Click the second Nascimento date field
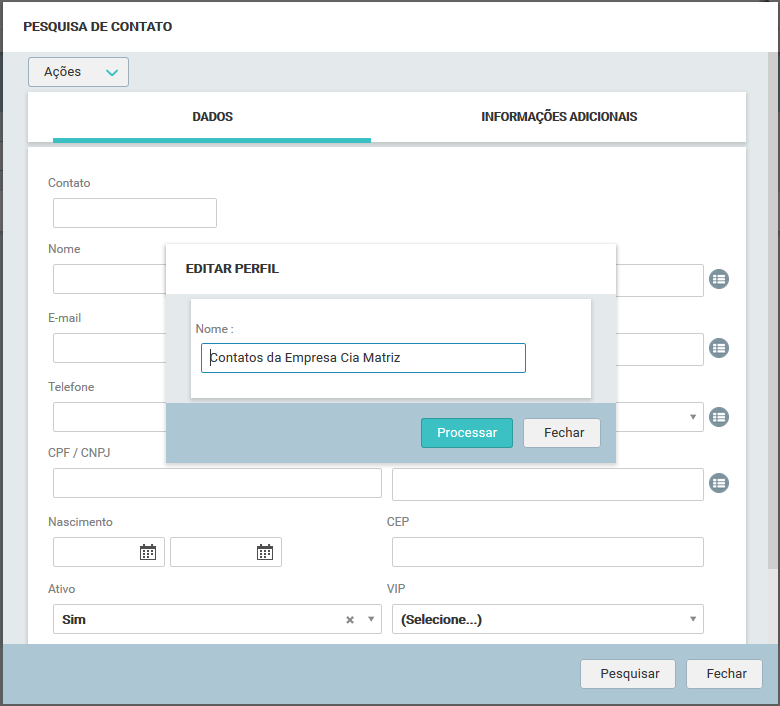Image resolution: width=780 pixels, height=706 pixels. [x=226, y=552]
